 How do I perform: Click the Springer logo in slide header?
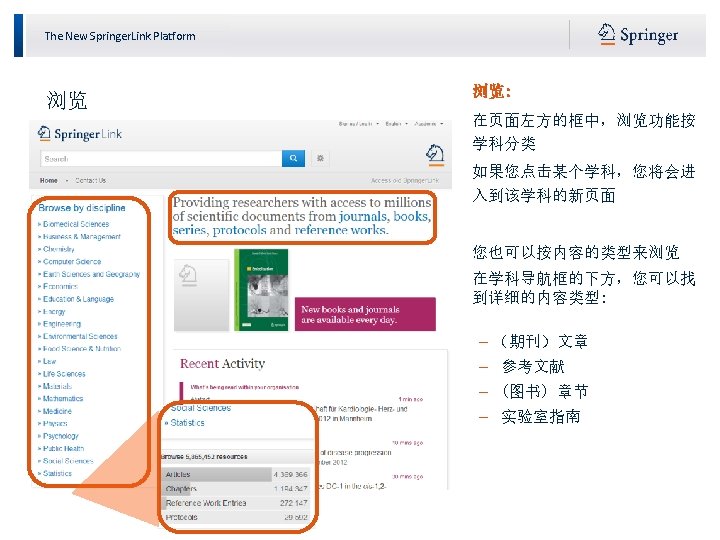click(638, 35)
